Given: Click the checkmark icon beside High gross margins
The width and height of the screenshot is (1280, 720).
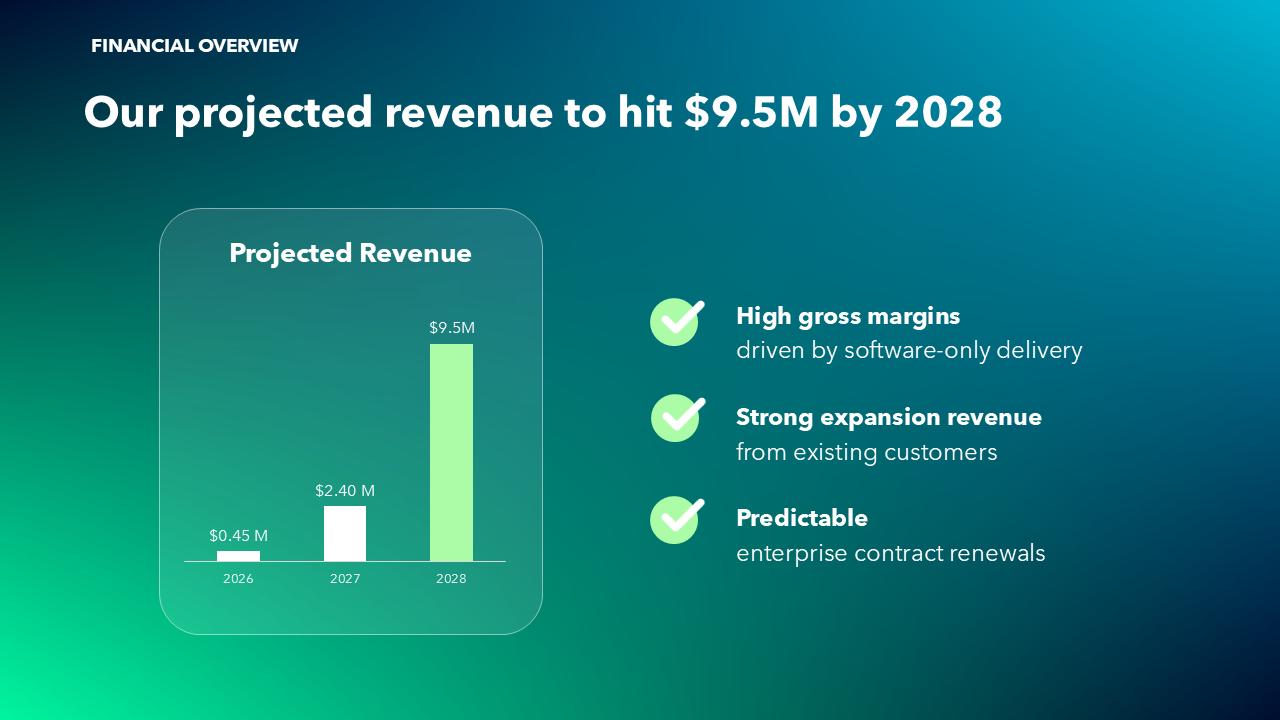Looking at the screenshot, I should tap(675, 322).
